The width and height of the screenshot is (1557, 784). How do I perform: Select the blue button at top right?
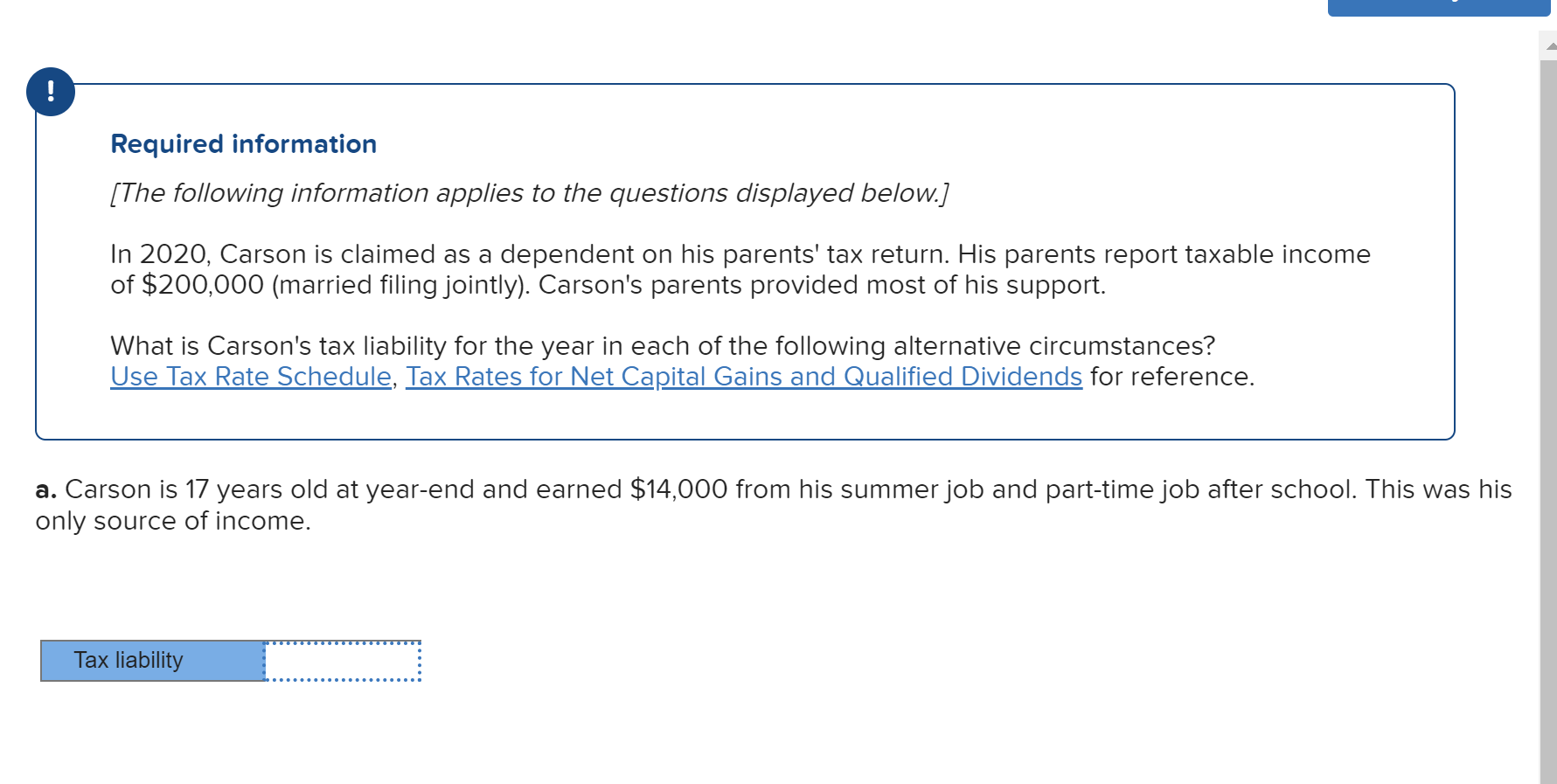[1438, 7]
